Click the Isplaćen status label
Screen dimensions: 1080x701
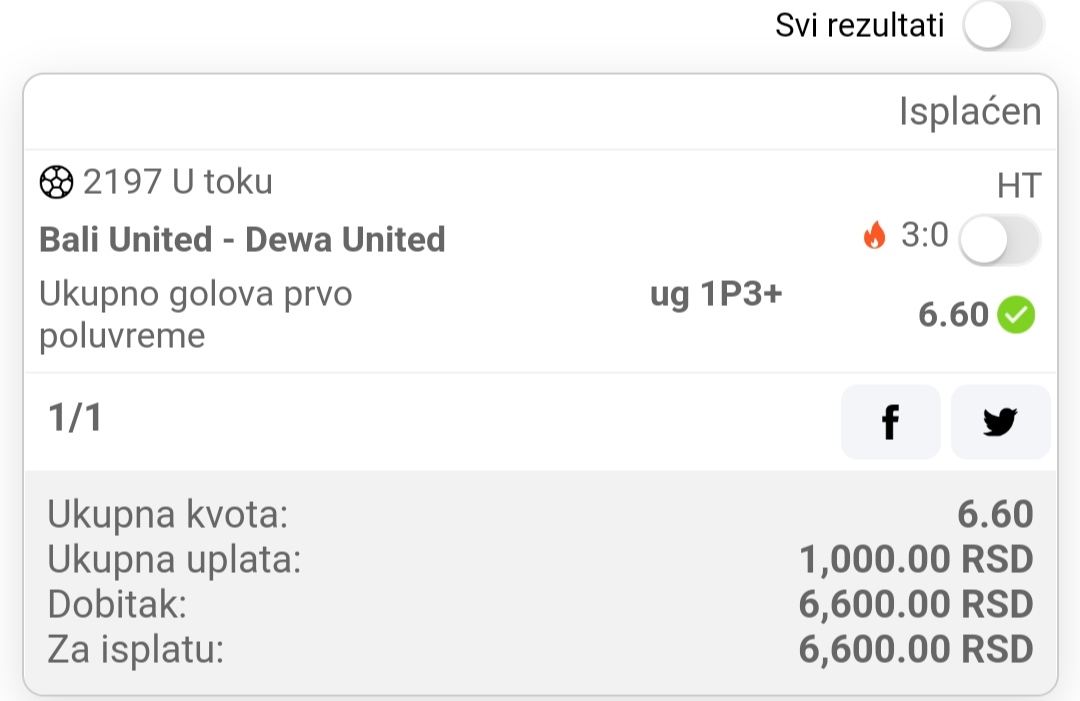point(970,111)
